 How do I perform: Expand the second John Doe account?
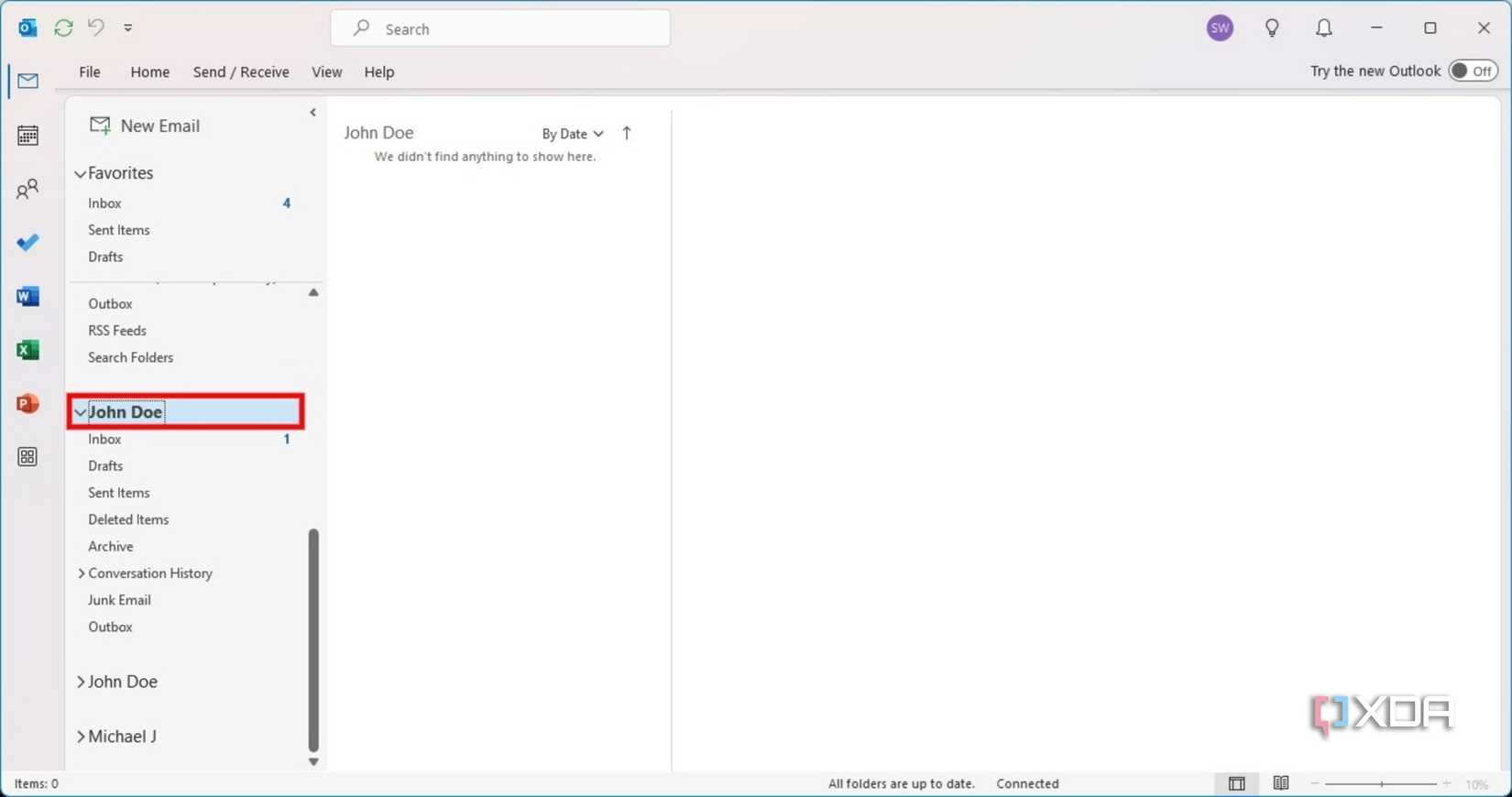(x=81, y=682)
